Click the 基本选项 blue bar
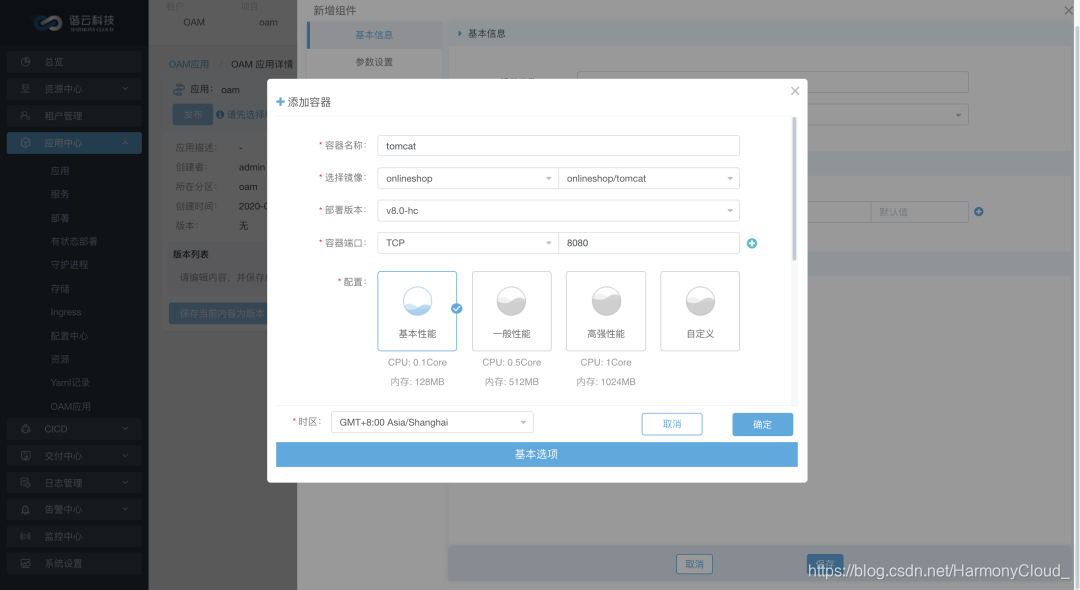Screen dimensions: 1080x590 point(537,455)
